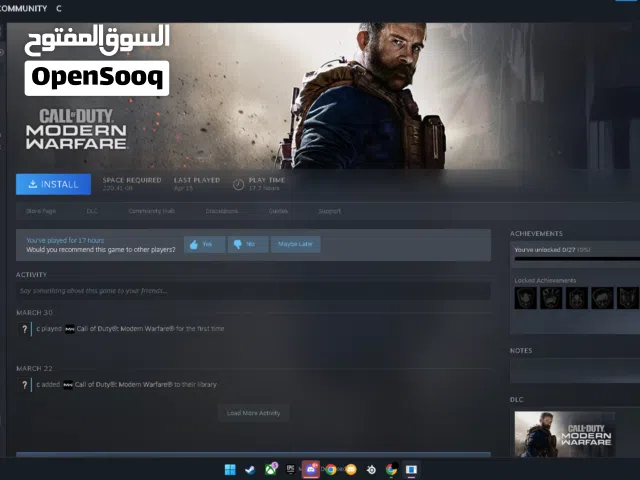Click the Windows Start button on the taskbar
This screenshot has height=480, width=640.
pos(230,470)
